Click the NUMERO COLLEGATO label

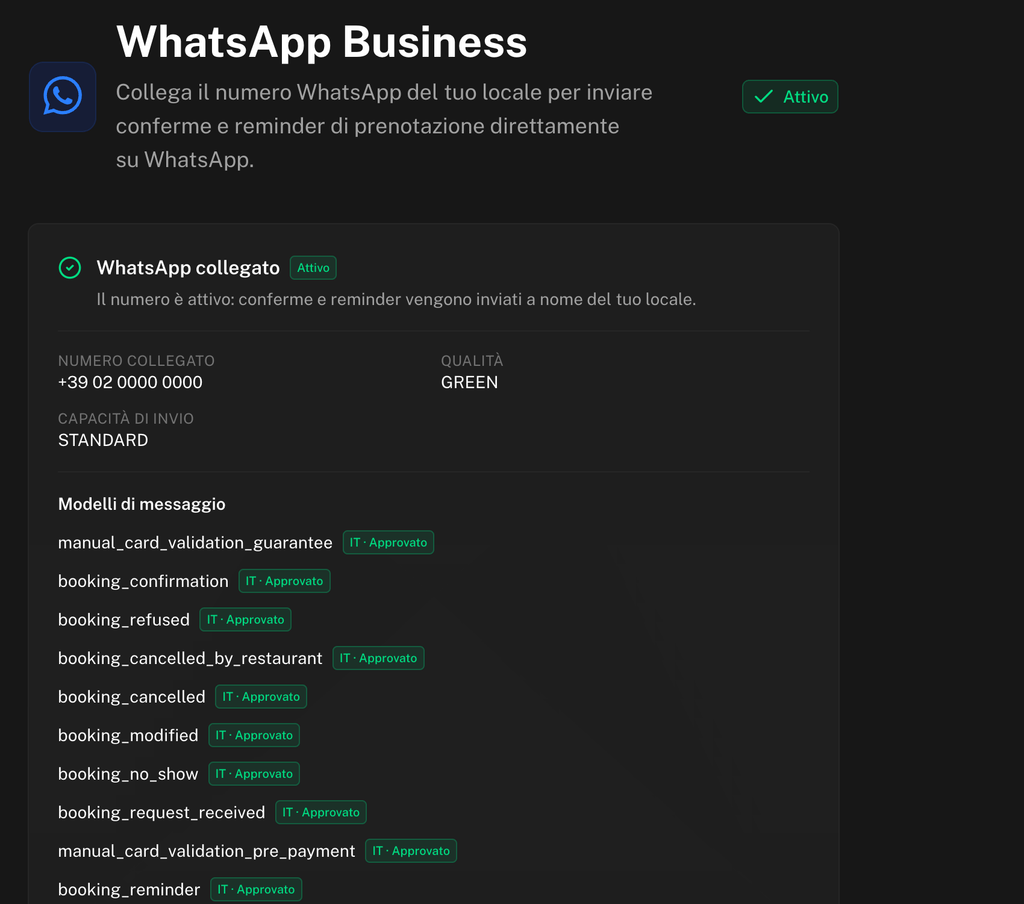136,361
